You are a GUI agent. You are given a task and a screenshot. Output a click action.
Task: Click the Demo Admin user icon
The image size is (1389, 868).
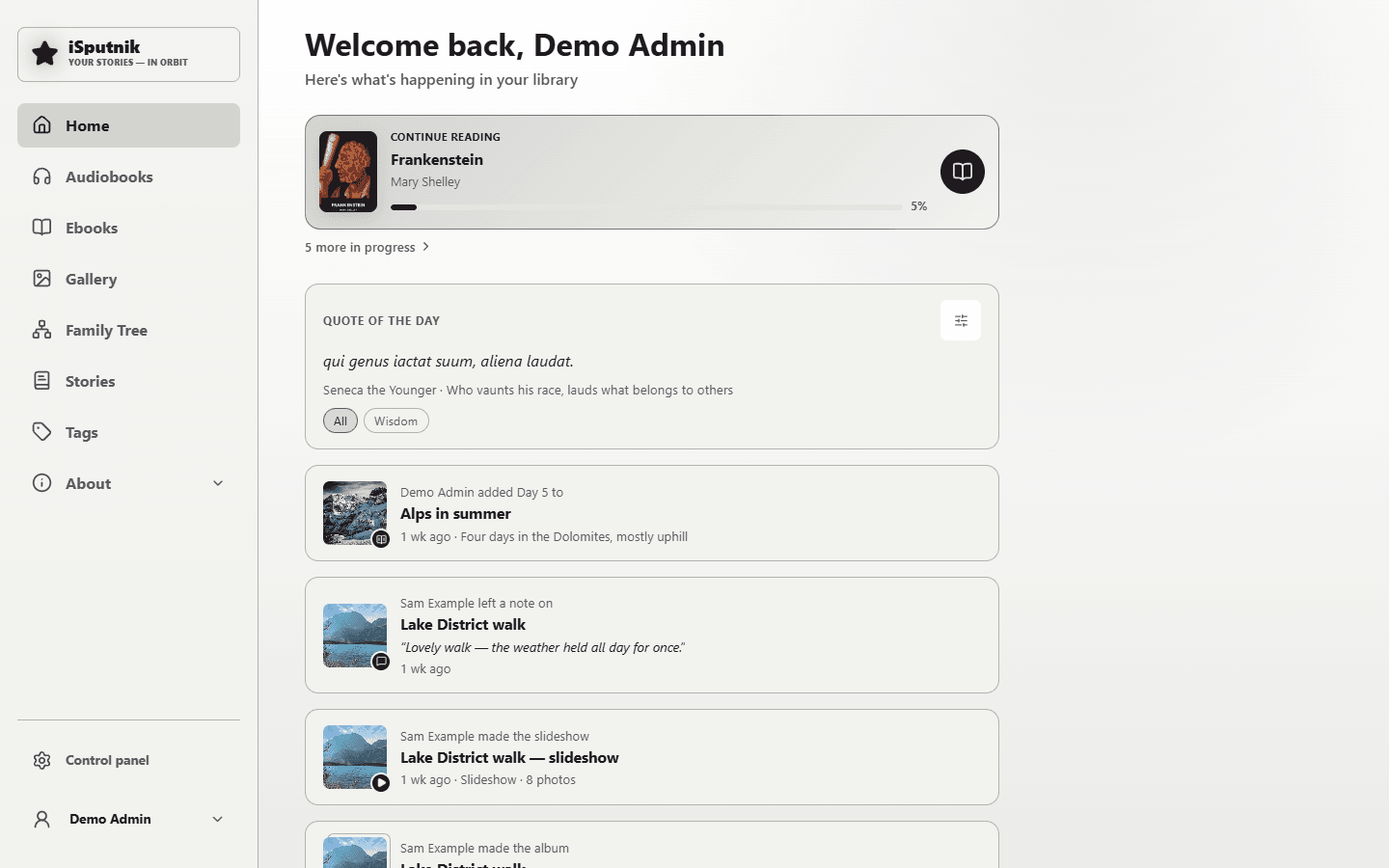tap(41, 819)
